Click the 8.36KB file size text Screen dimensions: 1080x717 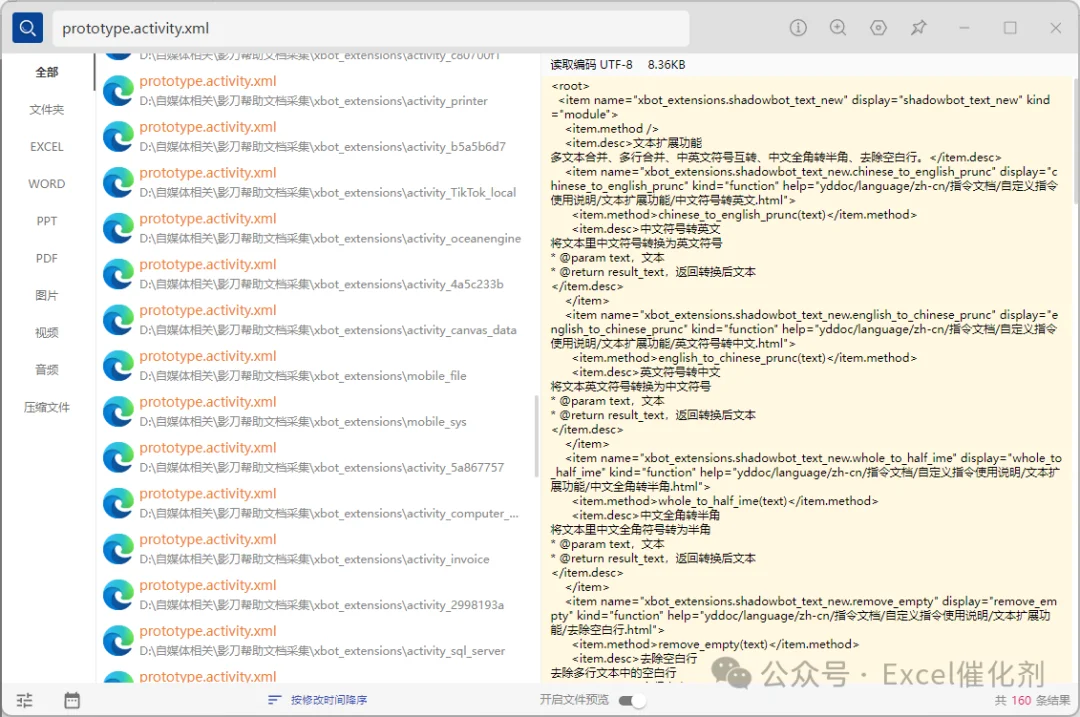point(666,65)
